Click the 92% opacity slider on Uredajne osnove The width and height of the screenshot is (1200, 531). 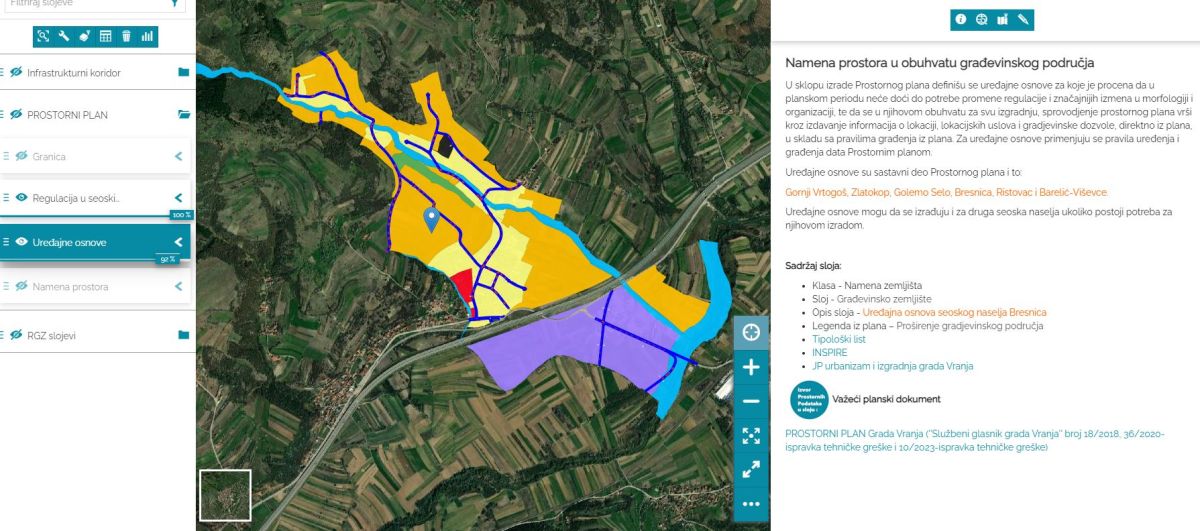point(167,259)
